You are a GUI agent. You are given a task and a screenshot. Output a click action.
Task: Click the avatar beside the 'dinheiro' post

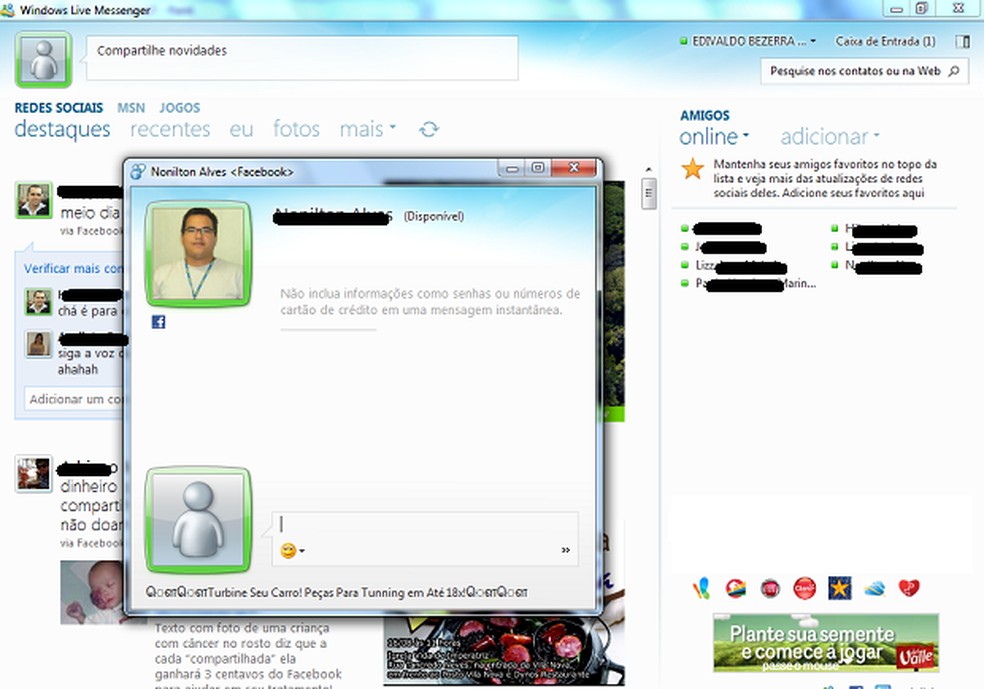(33, 474)
